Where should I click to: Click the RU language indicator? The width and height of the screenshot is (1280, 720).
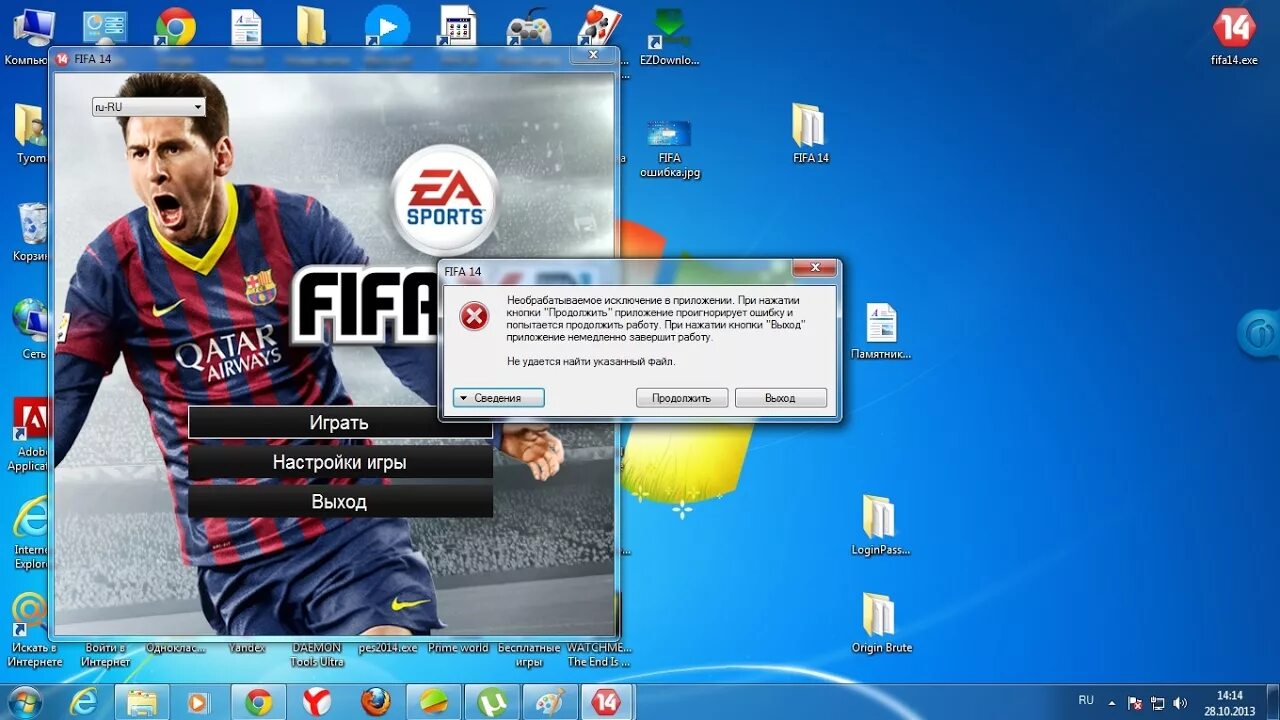[x=1086, y=701]
